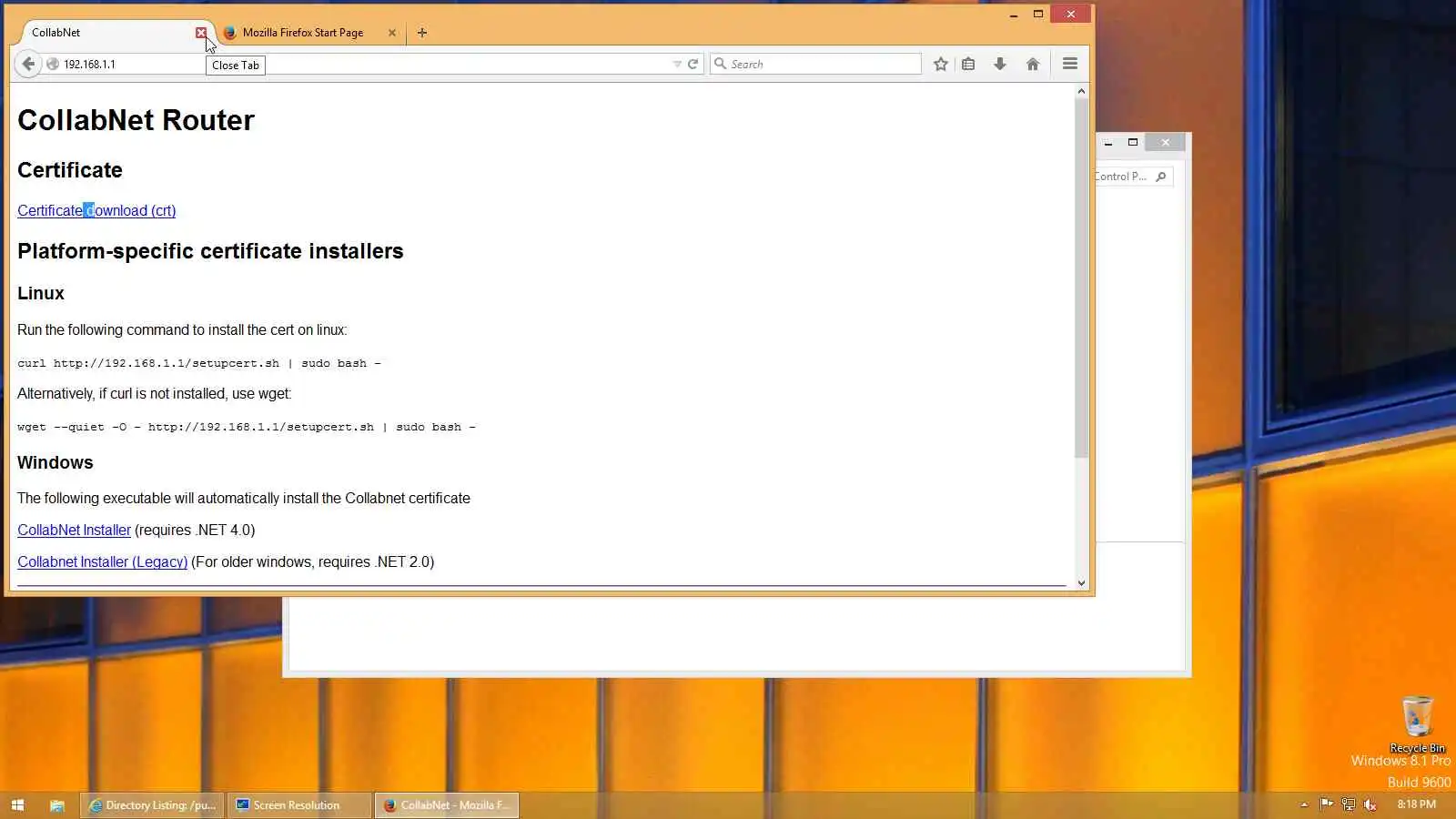The image size is (1456, 819).
Task: Minimize the Firefox window
Action: point(1014,15)
